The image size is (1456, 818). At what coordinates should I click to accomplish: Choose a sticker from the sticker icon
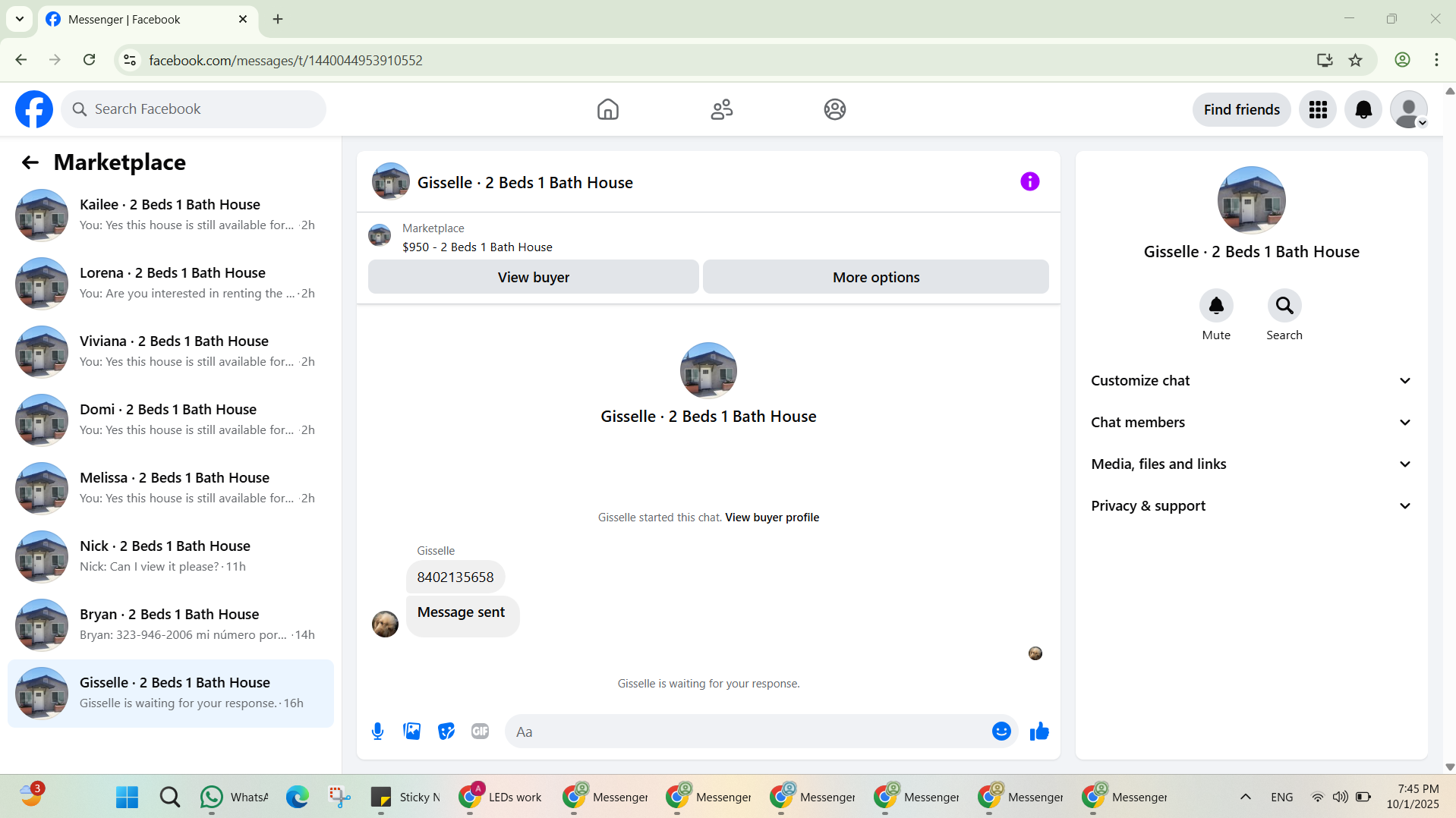tap(446, 731)
